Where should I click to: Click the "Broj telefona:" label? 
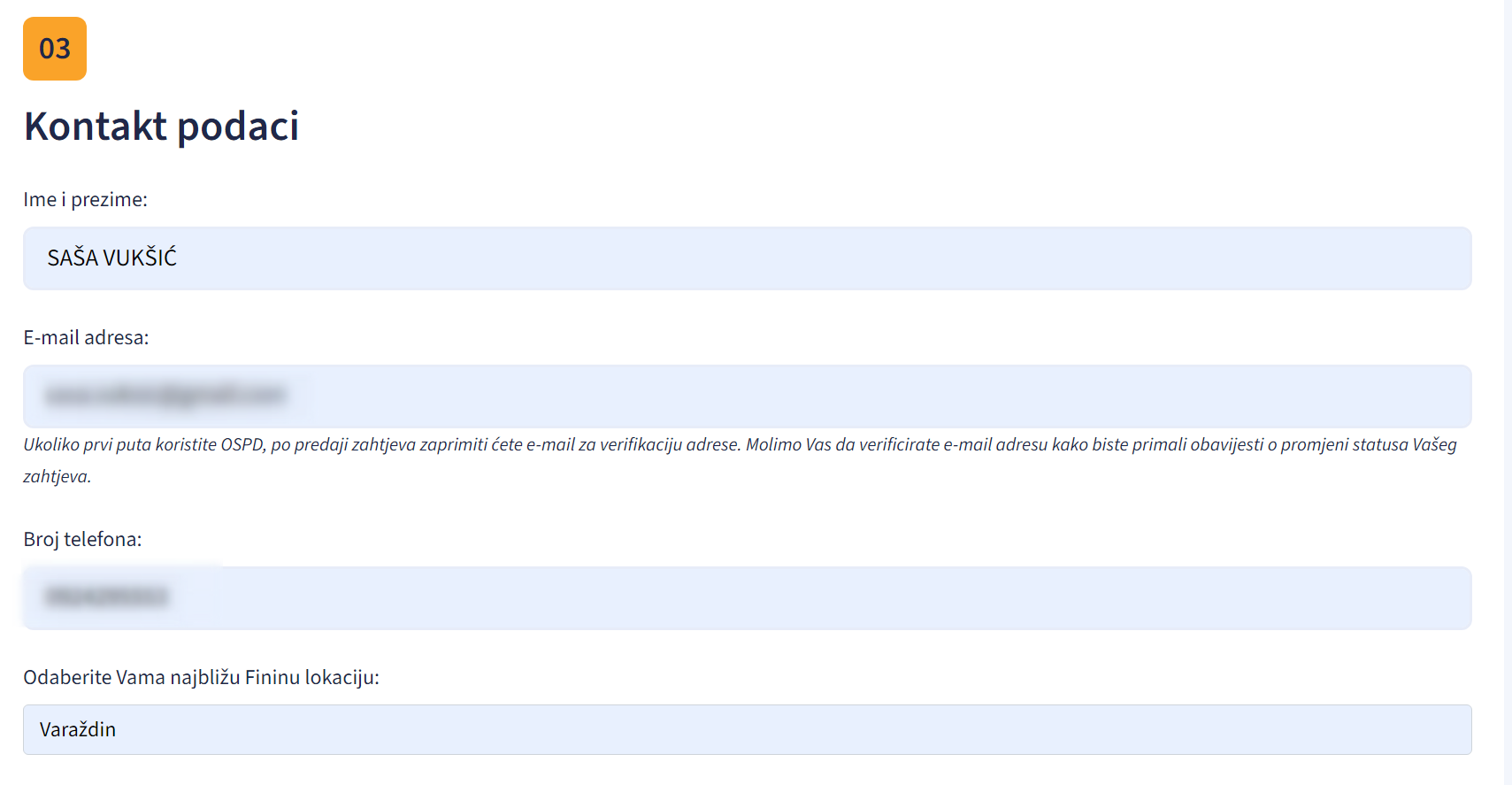coord(82,540)
